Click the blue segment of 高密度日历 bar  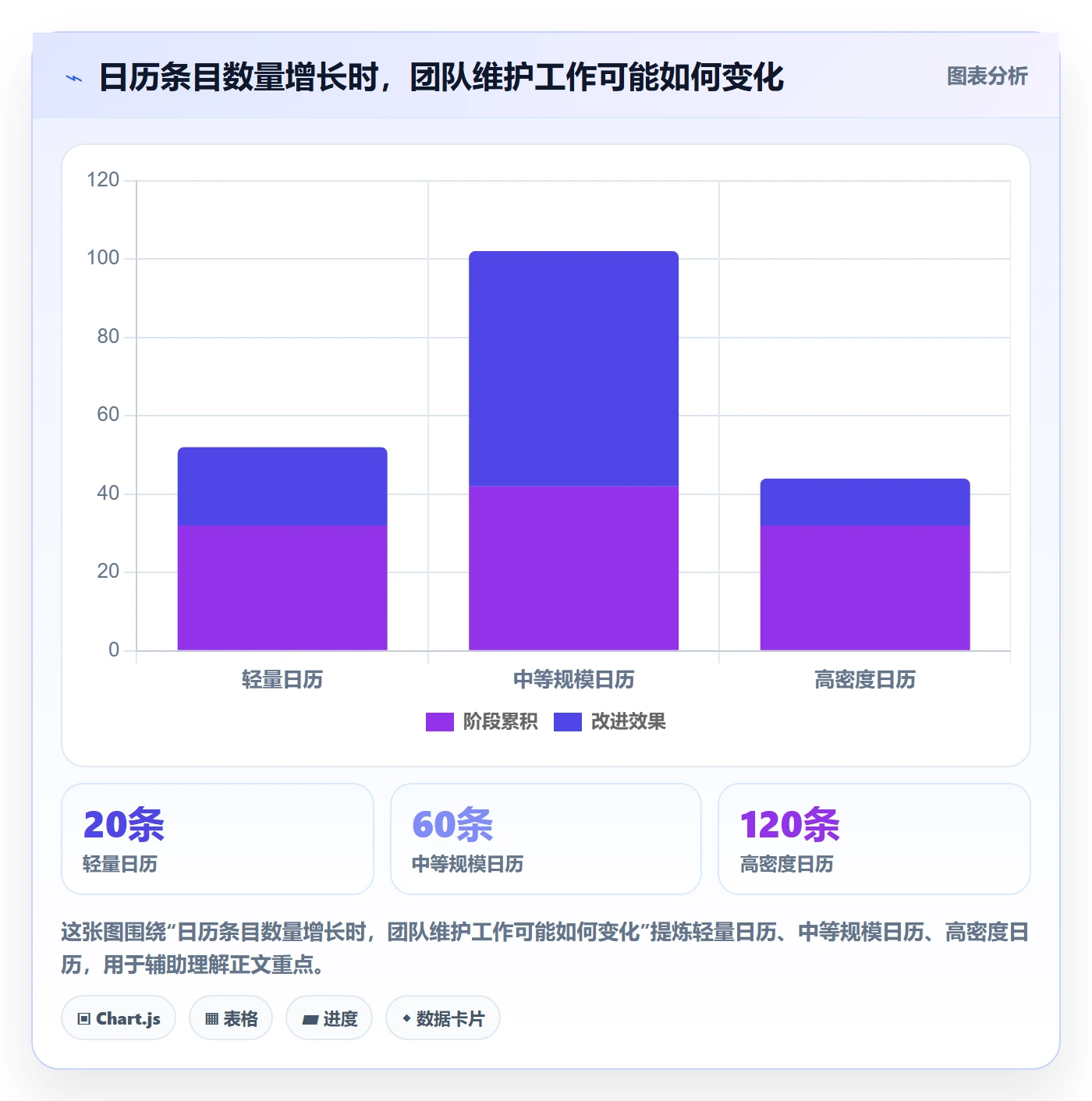click(865, 502)
